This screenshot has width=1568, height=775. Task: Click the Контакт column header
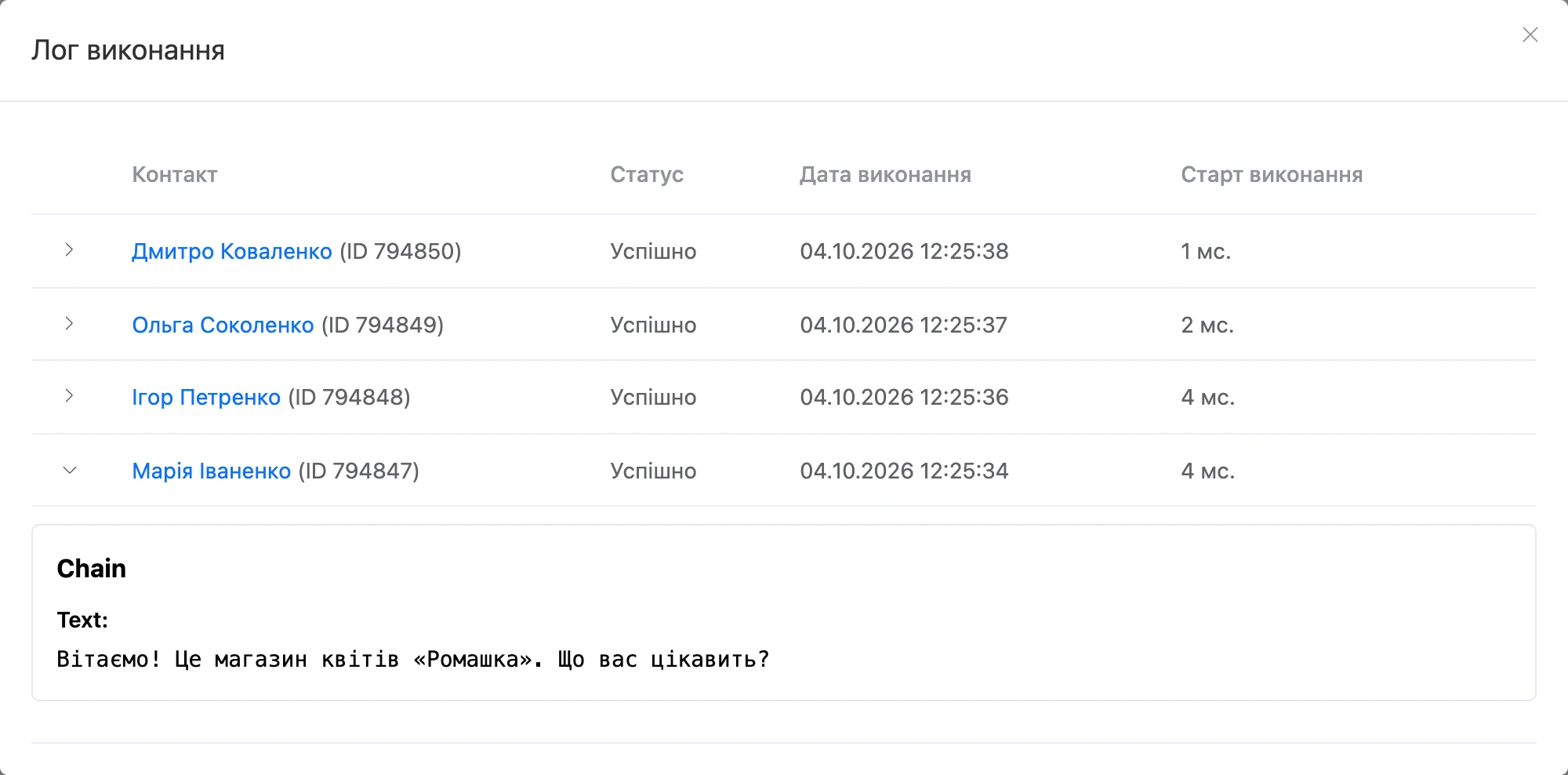point(175,174)
